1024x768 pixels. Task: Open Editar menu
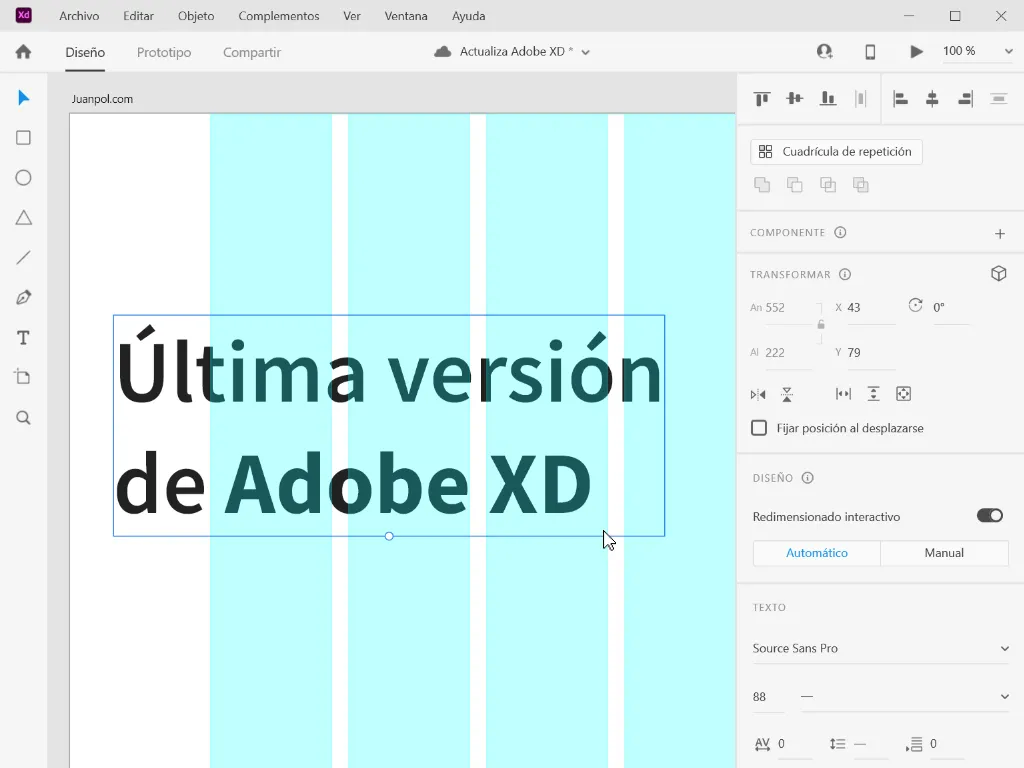(138, 16)
